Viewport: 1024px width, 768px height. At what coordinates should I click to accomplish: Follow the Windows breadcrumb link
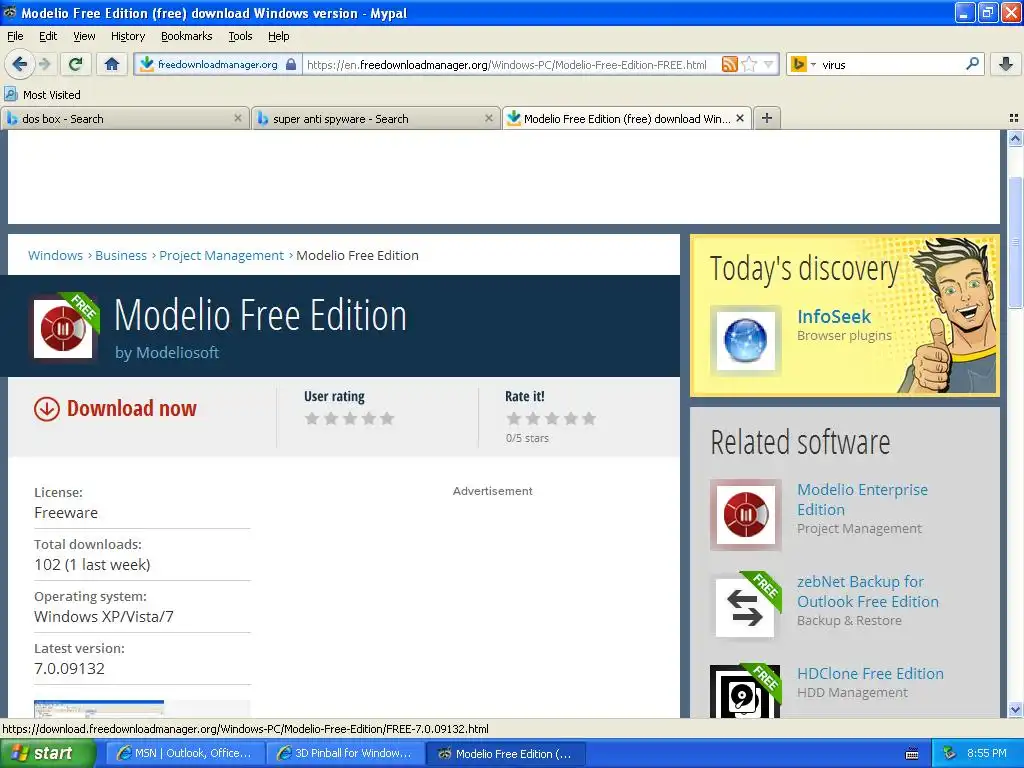(x=56, y=255)
